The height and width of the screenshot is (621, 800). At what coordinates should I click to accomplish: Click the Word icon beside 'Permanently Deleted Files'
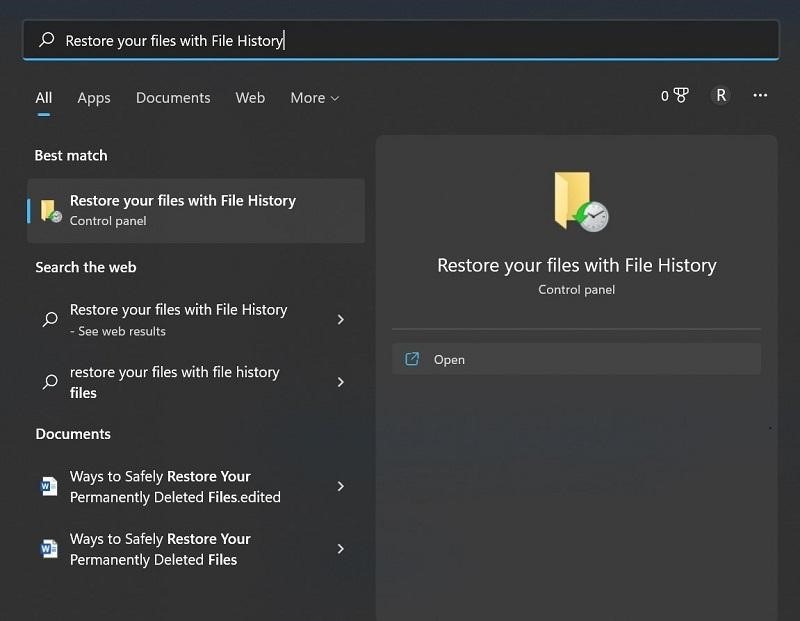click(x=49, y=549)
